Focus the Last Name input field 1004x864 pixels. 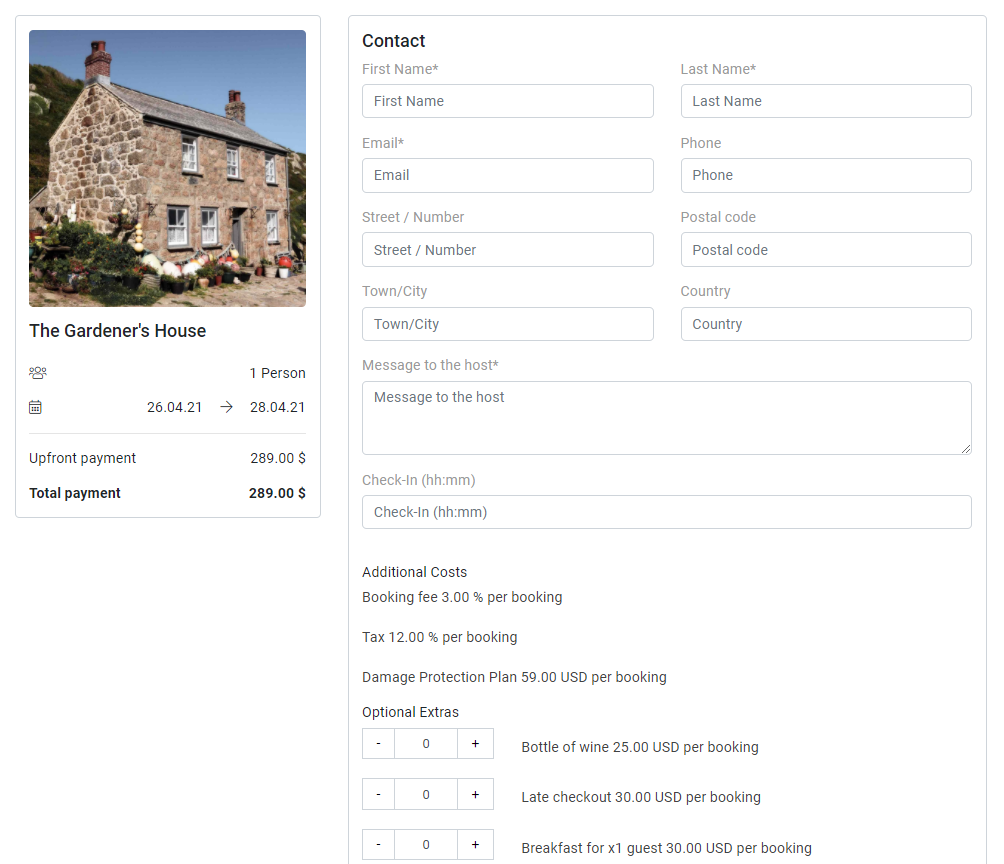pos(826,101)
